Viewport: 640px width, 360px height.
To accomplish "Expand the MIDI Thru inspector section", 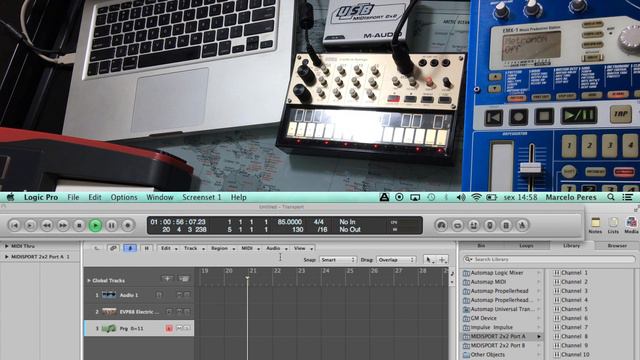I will pos(7,246).
